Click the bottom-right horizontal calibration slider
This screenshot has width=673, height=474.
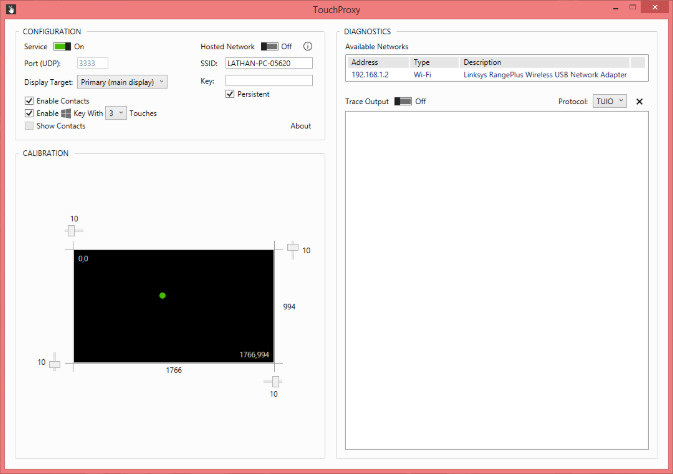(x=275, y=381)
